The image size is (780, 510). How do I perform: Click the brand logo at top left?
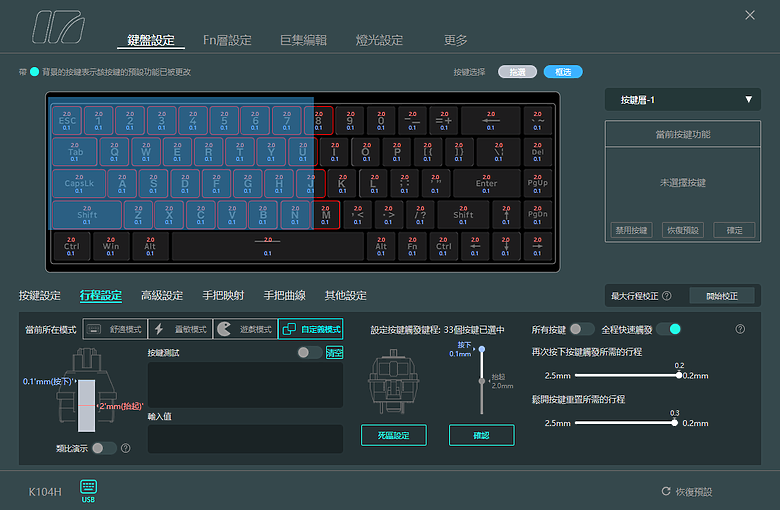point(59,28)
